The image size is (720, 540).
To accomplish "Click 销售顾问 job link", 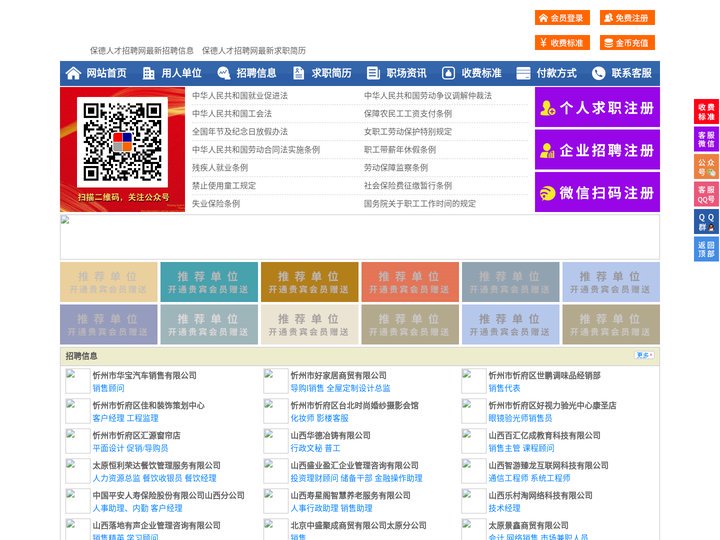I will [x=108, y=388].
